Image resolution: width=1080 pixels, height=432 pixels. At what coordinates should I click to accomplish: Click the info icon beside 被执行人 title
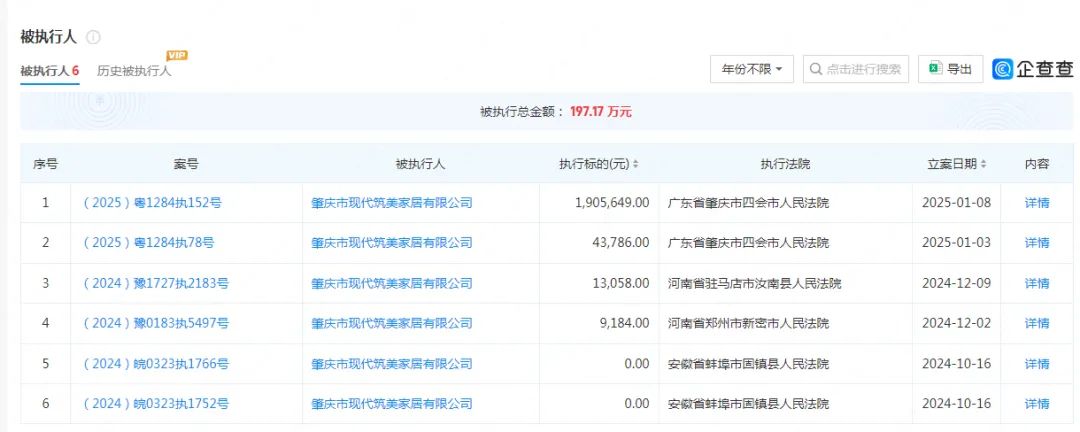click(x=93, y=37)
